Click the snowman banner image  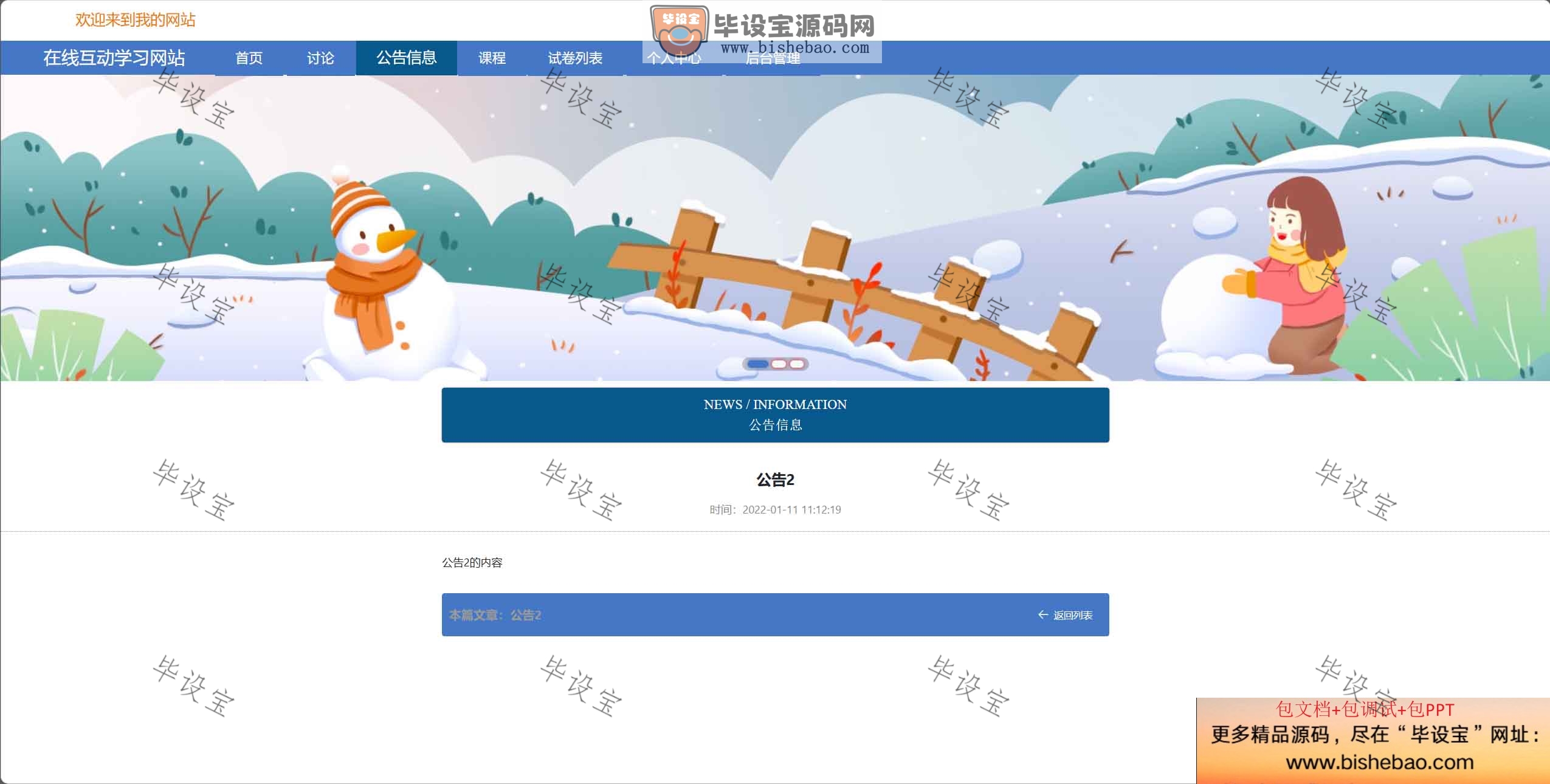[x=775, y=228]
